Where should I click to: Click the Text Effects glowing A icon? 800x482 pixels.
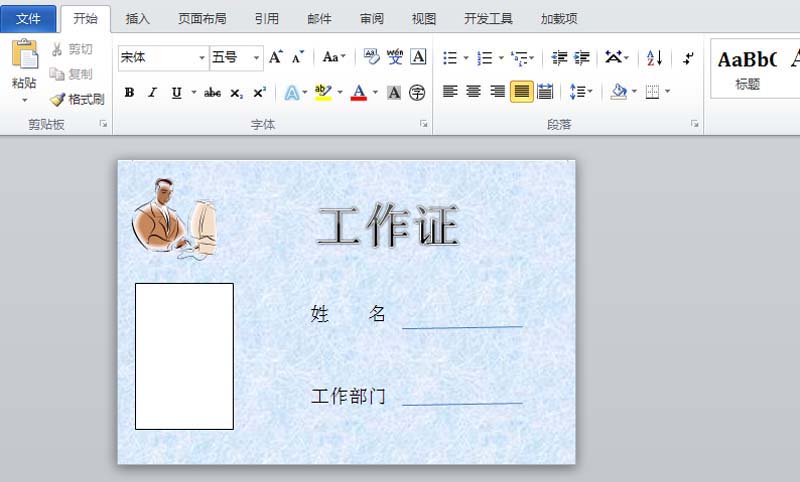(x=292, y=93)
